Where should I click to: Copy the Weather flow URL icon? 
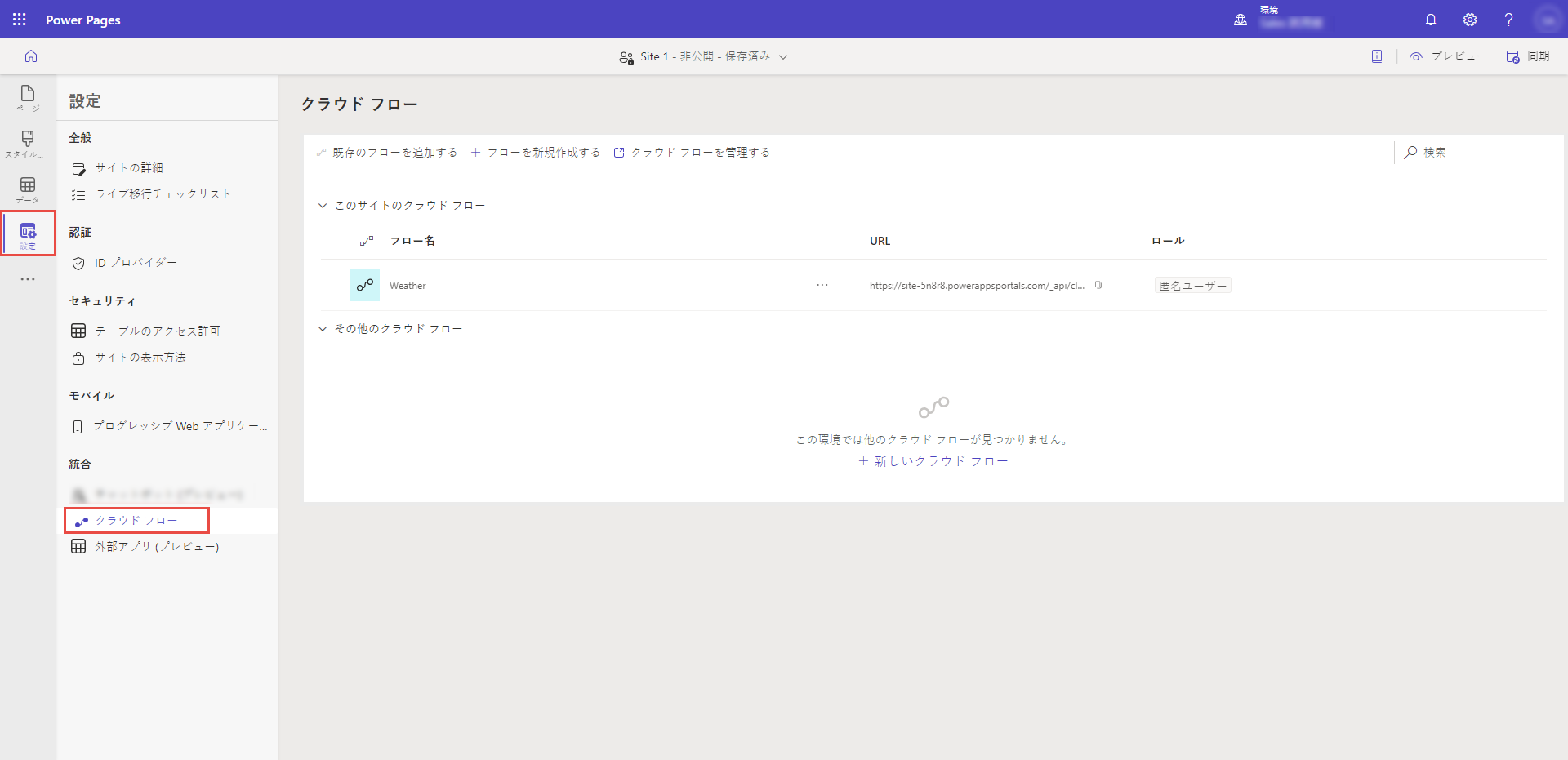coord(1098,285)
